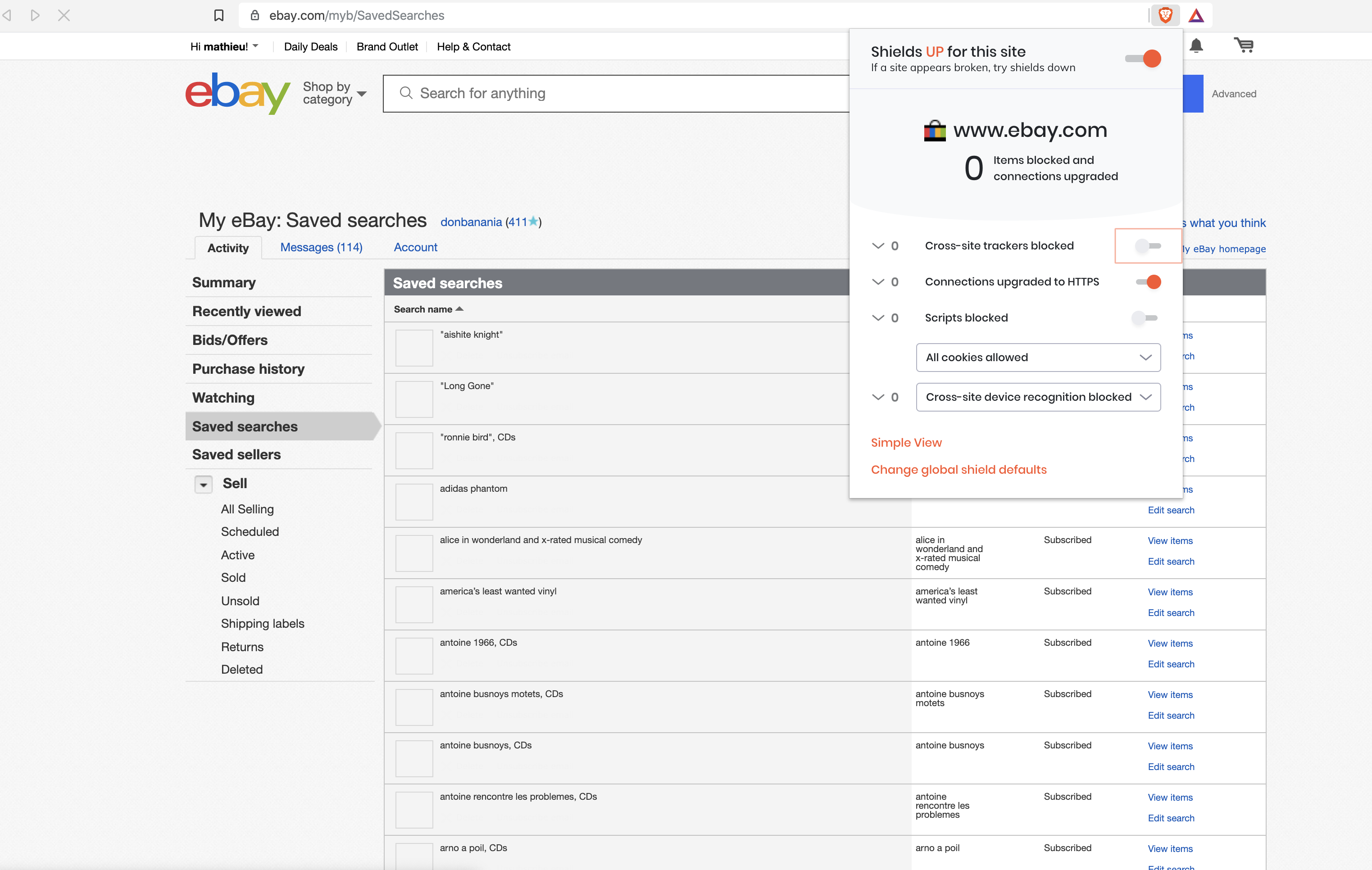Open Saved sellers in sidebar
This screenshot has height=870, width=1372.
pos(236,455)
